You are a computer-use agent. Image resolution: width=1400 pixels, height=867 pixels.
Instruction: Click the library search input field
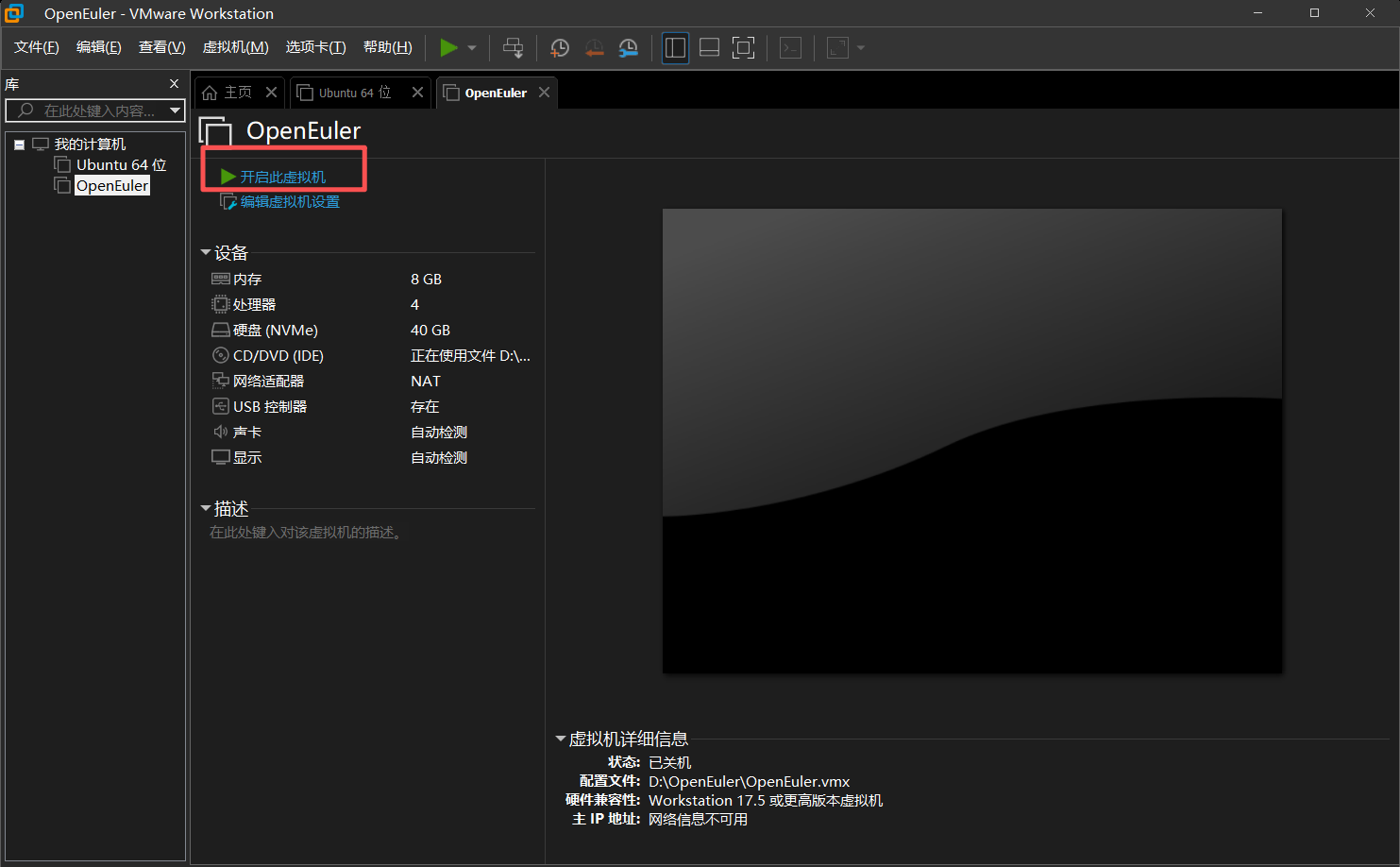[x=87, y=110]
